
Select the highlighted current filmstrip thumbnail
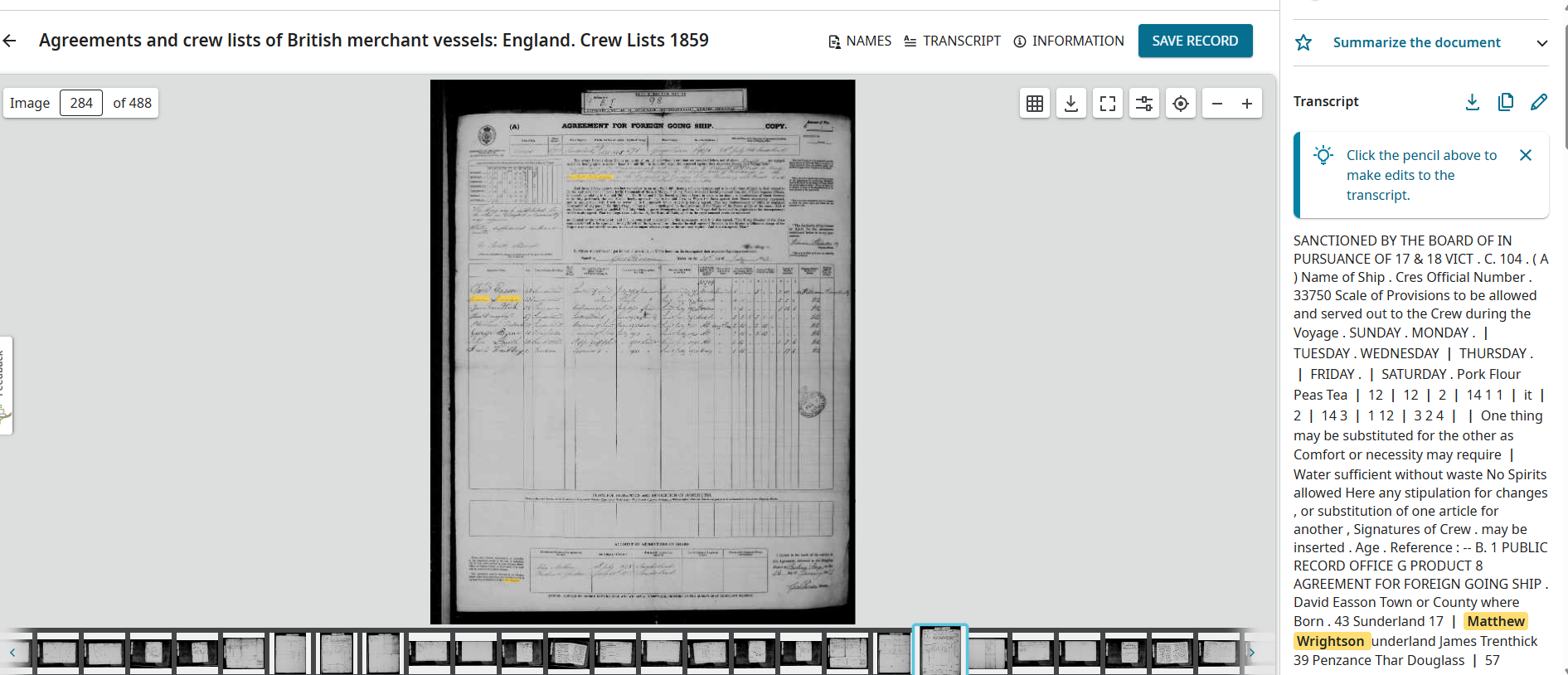[x=940, y=650]
